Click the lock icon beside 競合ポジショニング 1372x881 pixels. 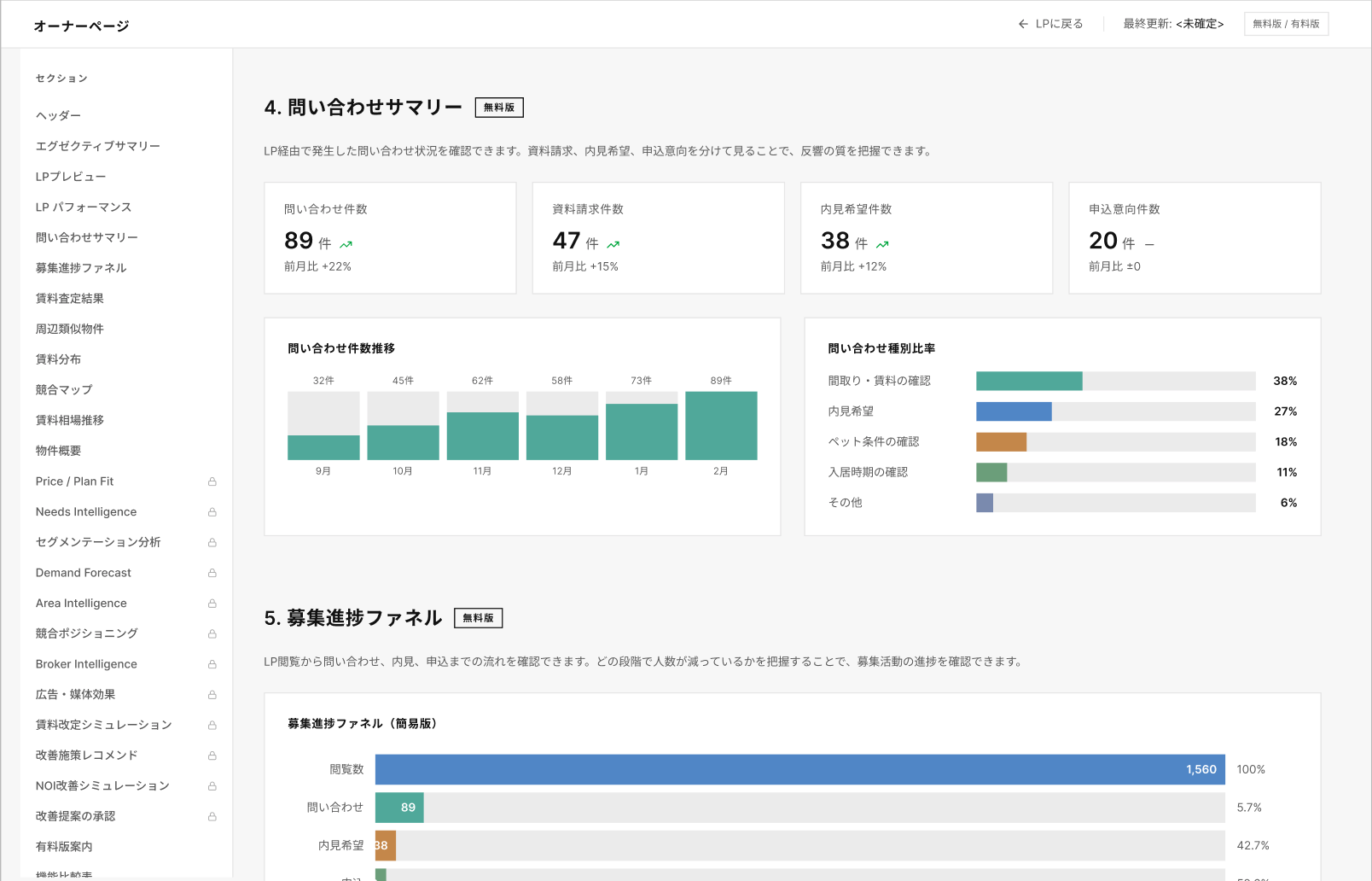click(212, 633)
